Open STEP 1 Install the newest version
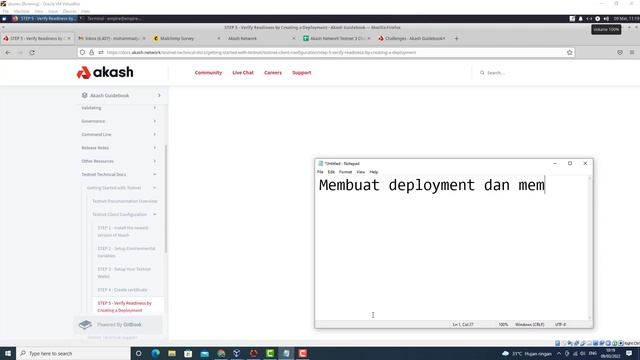The image size is (640, 360). [123, 231]
